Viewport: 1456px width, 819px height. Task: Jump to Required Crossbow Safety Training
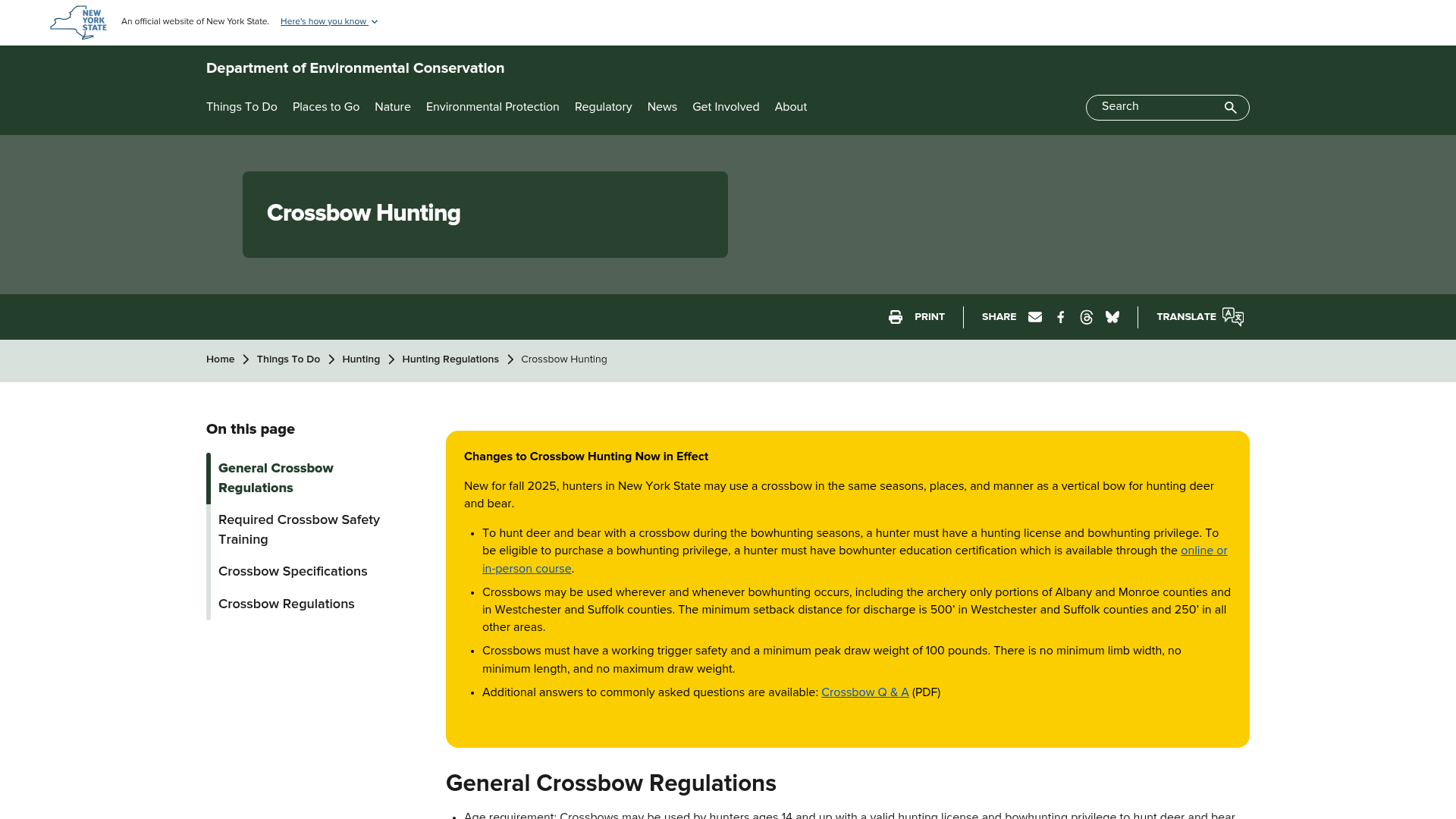[299, 530]
